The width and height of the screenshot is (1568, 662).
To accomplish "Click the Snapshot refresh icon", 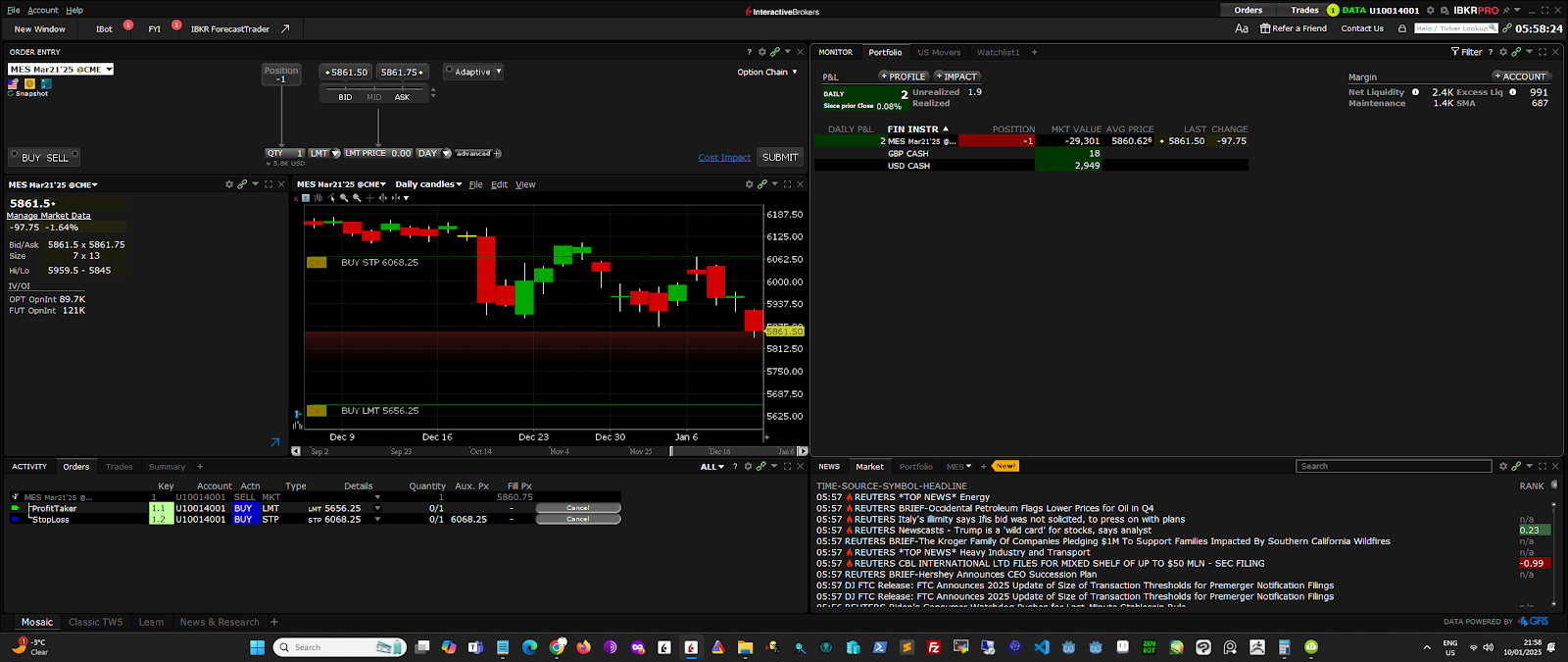I will pos(11,94).
